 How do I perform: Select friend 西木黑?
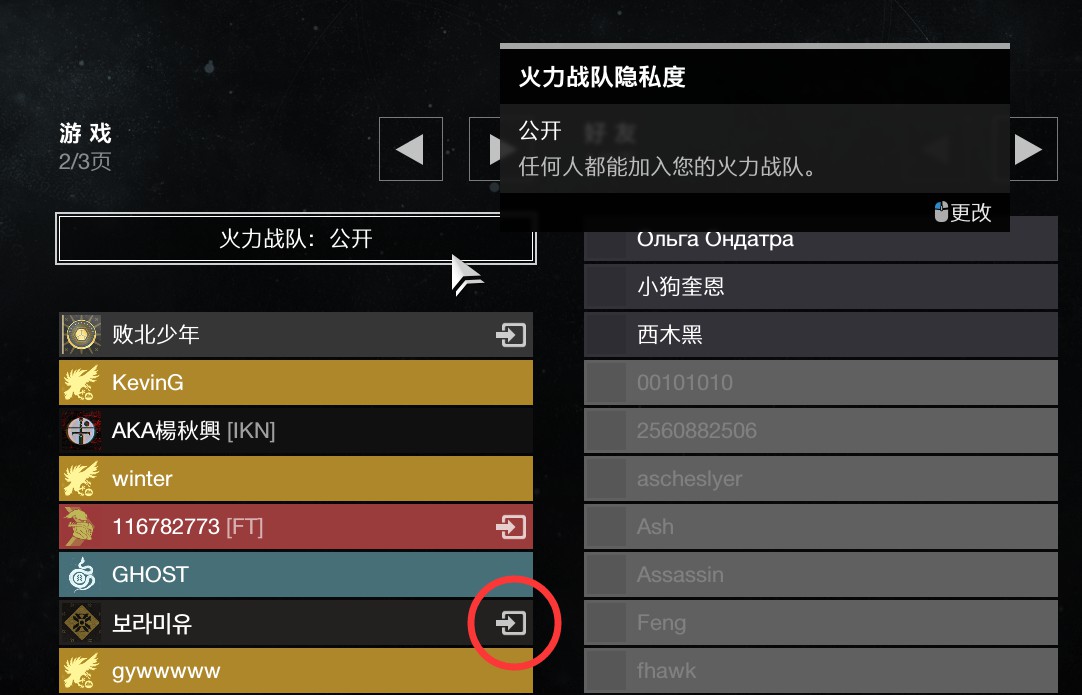[x=820, y=335]
